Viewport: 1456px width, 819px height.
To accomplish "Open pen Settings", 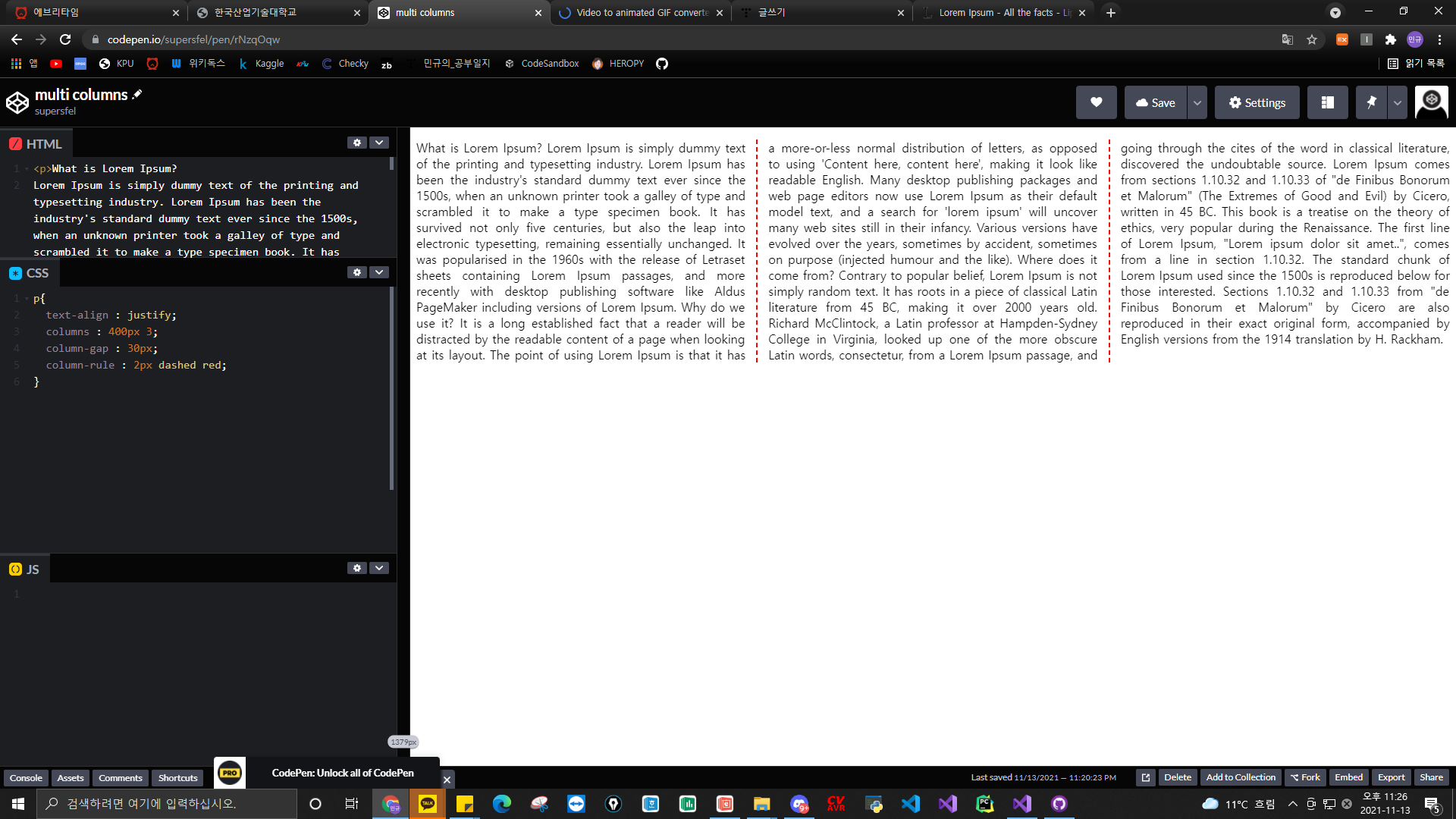I will click(1257, 102).
